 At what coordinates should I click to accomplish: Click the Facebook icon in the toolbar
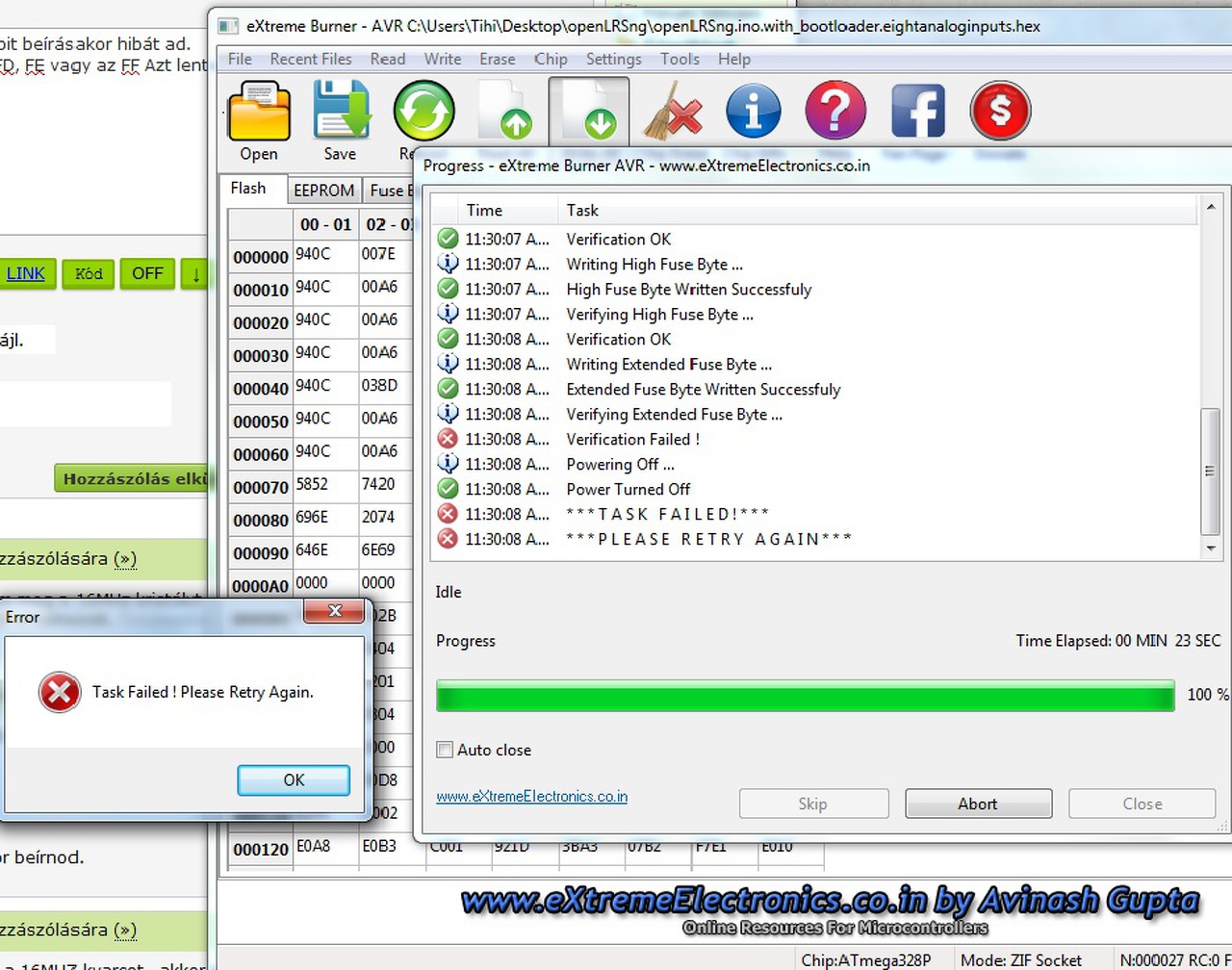(917, 111)
